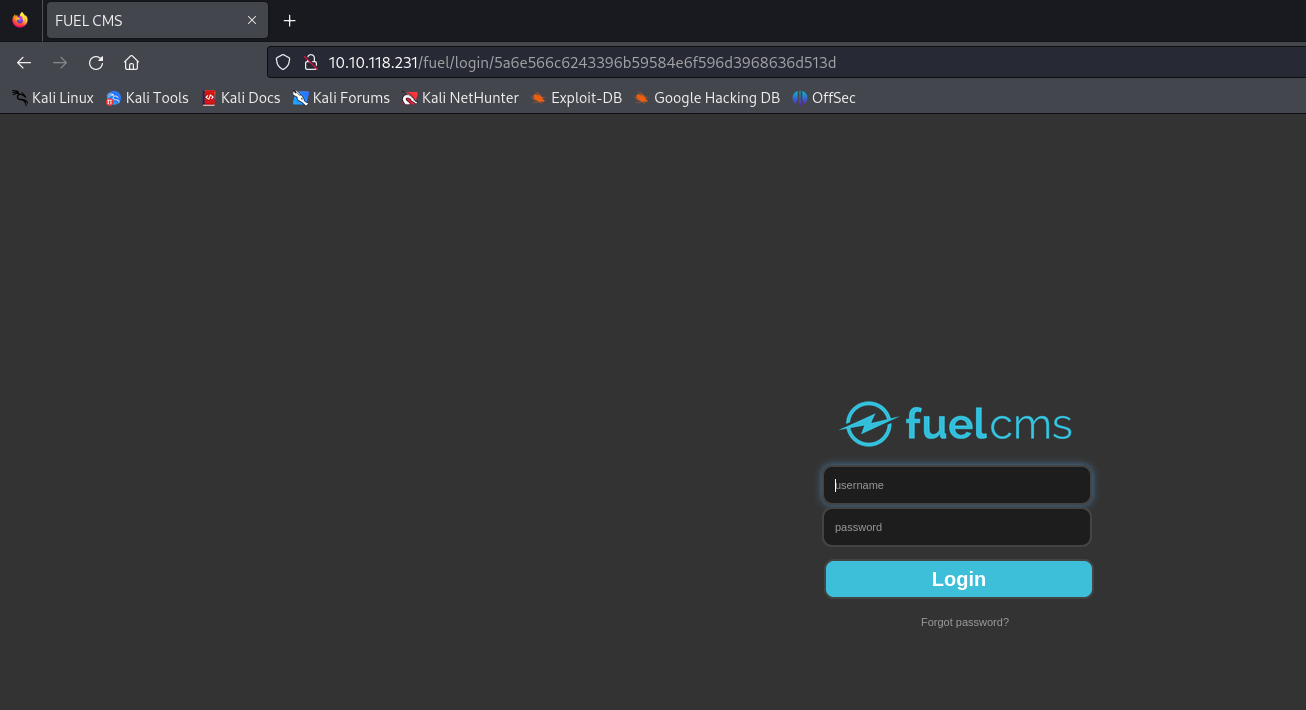Screen dimensions: 1306x710
Task: Open a new tab with plus button
Action: point(290,20)
